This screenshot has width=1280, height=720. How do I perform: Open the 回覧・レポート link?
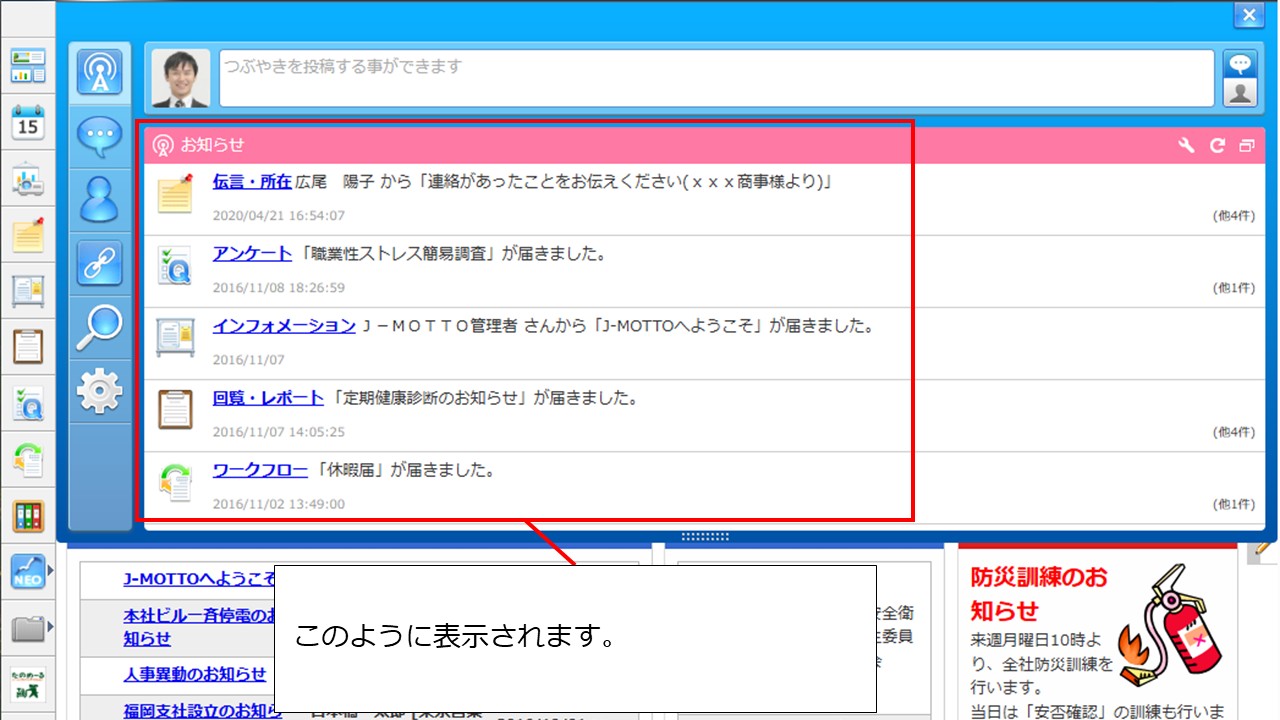point(268,398)
